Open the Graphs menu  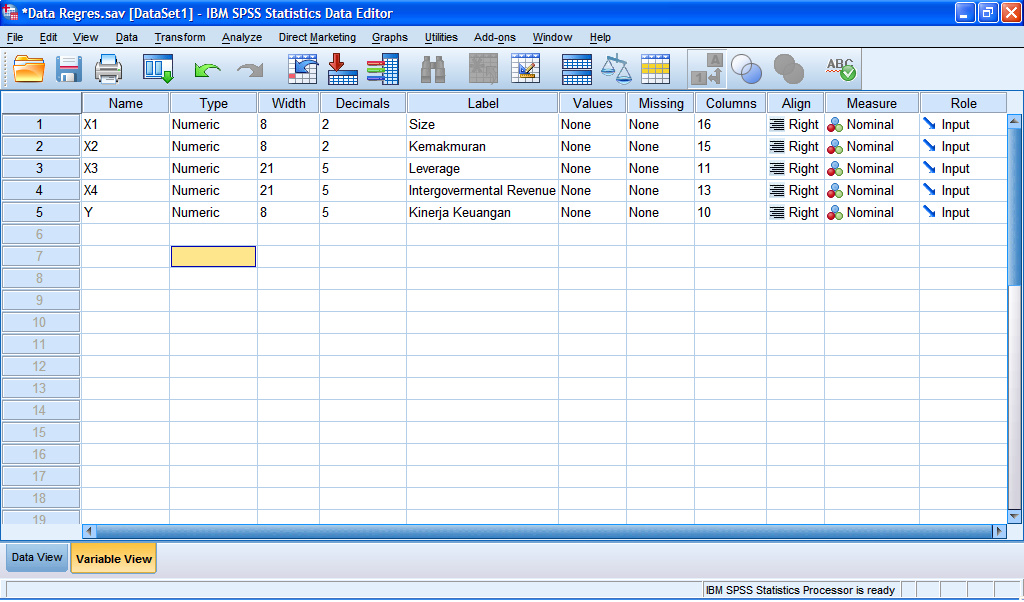coord(390,37)
